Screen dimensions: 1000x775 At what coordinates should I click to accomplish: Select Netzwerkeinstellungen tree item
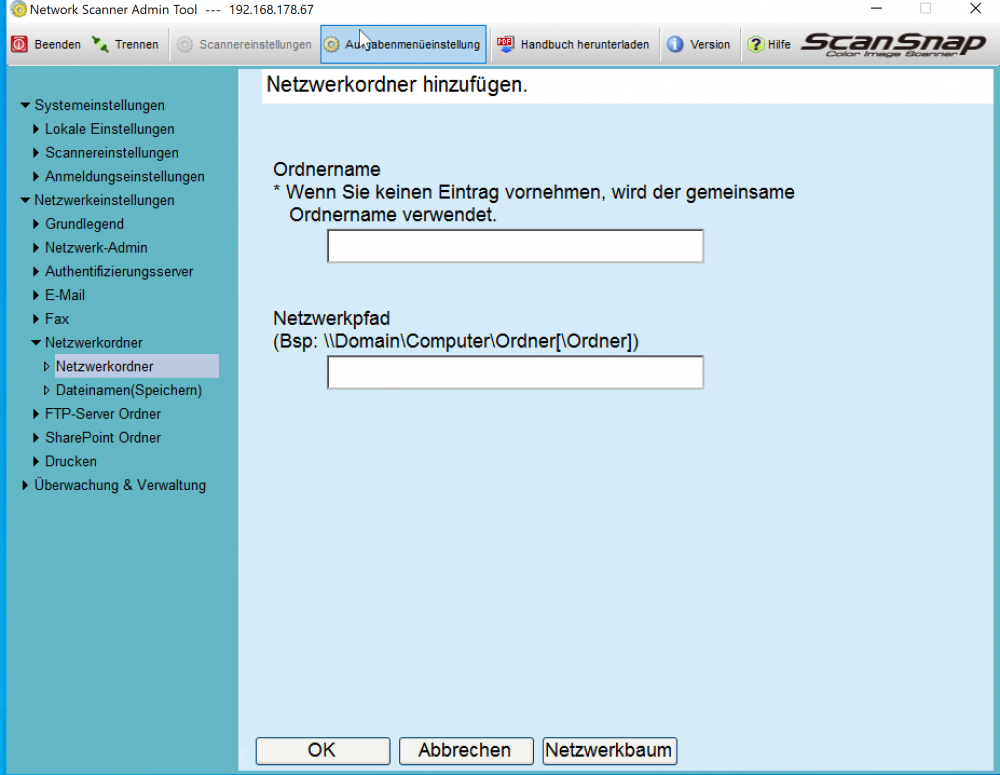pyautogui.click(x=105, y=200)
